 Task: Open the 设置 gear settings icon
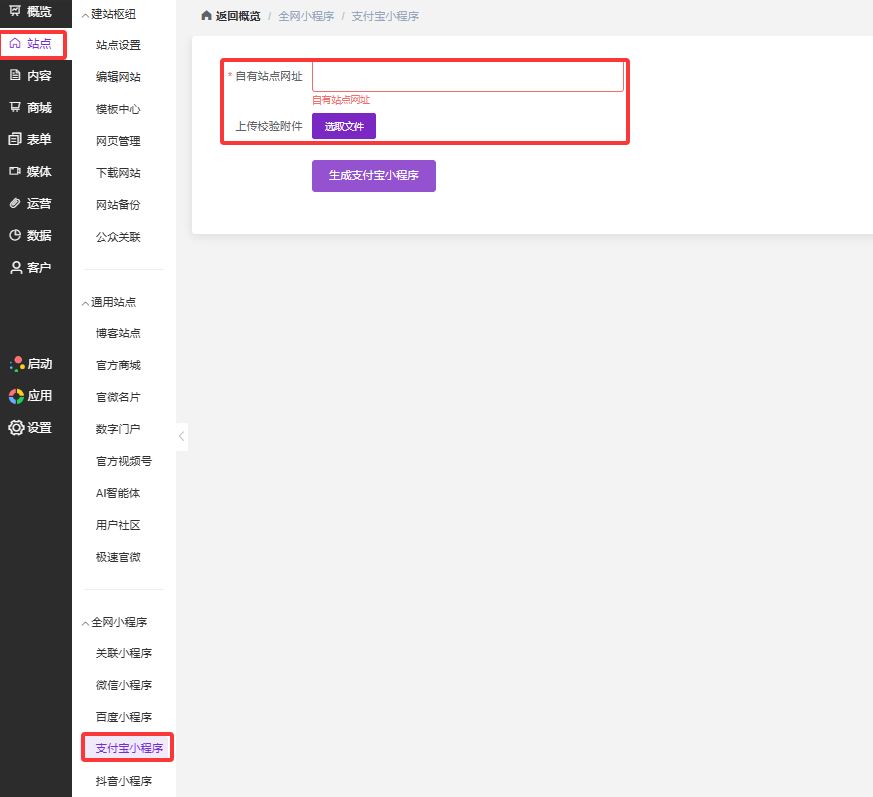point(16,427)
